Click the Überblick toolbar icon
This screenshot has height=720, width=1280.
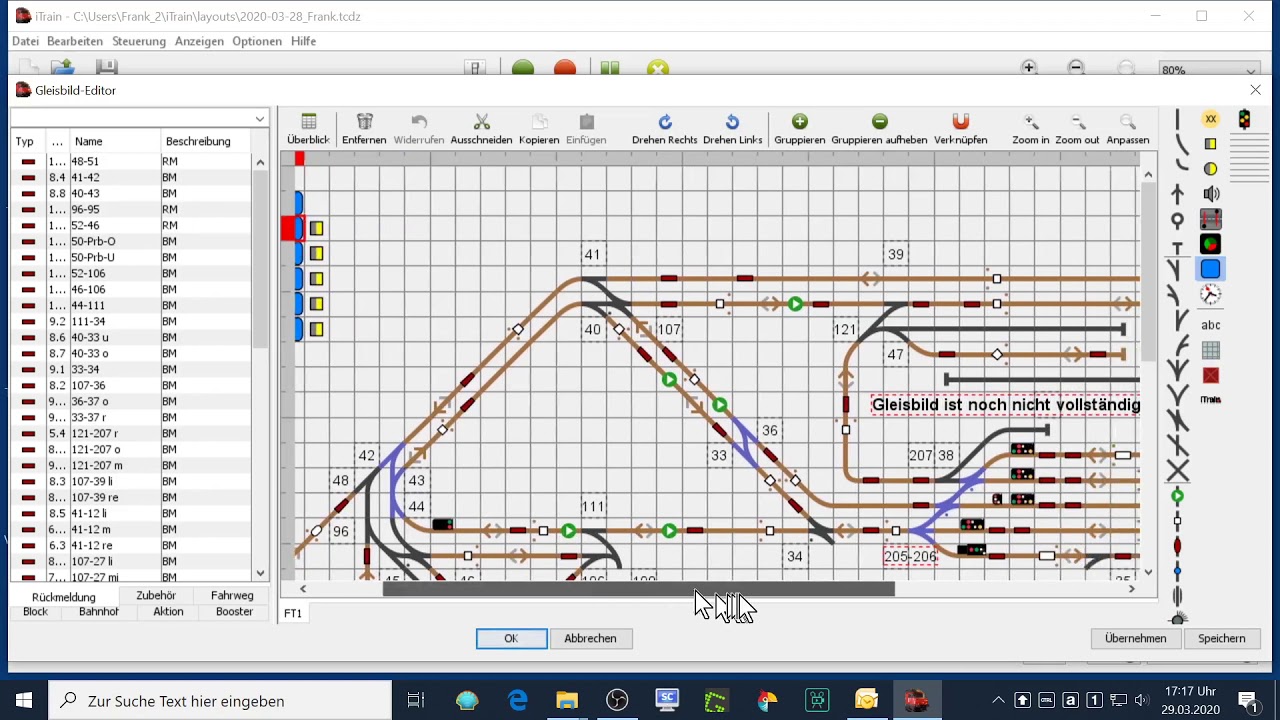[x=309, y=122]
